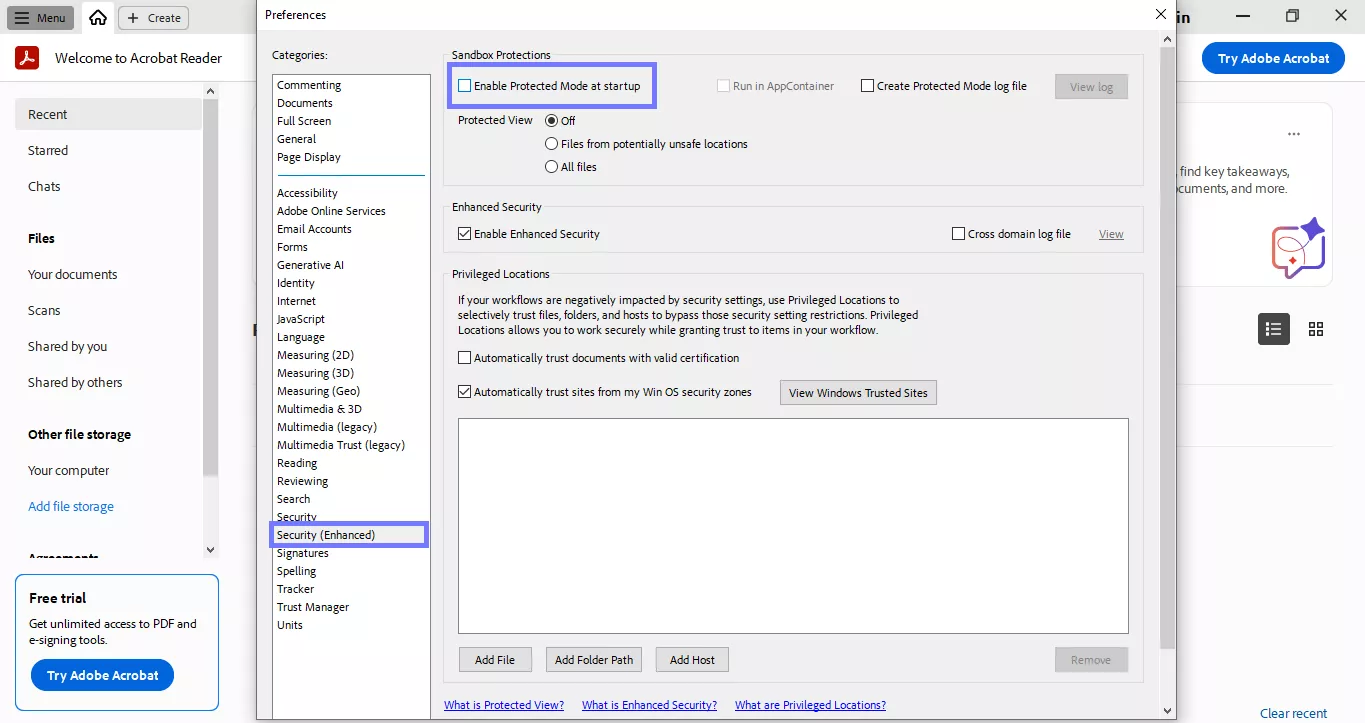The image size is (1365, 723).
Task: Open the hamburger Menu in the top bar
Action: [40, 17]
